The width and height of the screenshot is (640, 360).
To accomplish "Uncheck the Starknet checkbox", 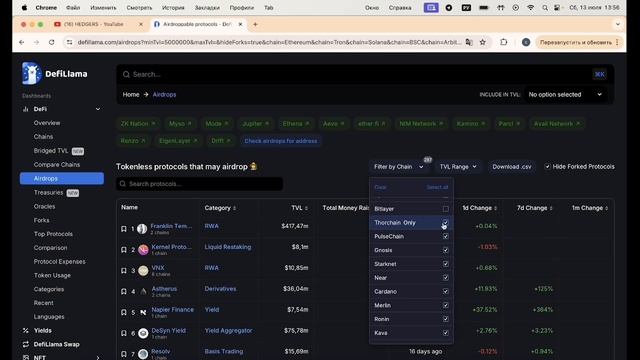I will (446, 264).
